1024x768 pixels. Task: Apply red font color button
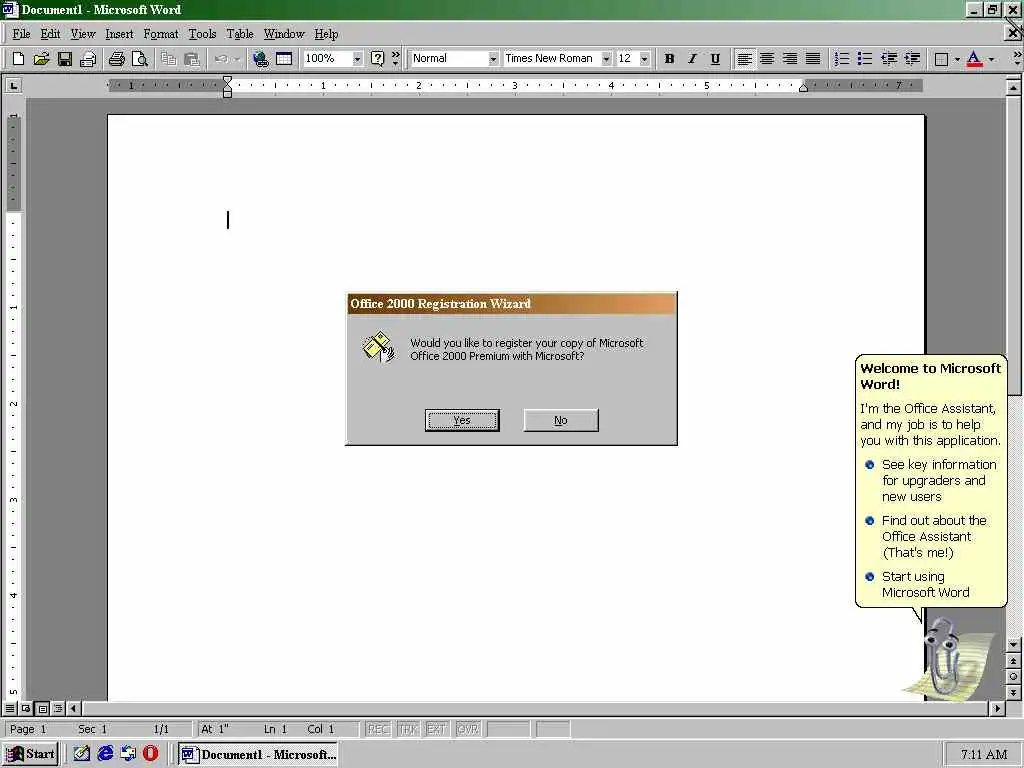[x=974, y=59]
